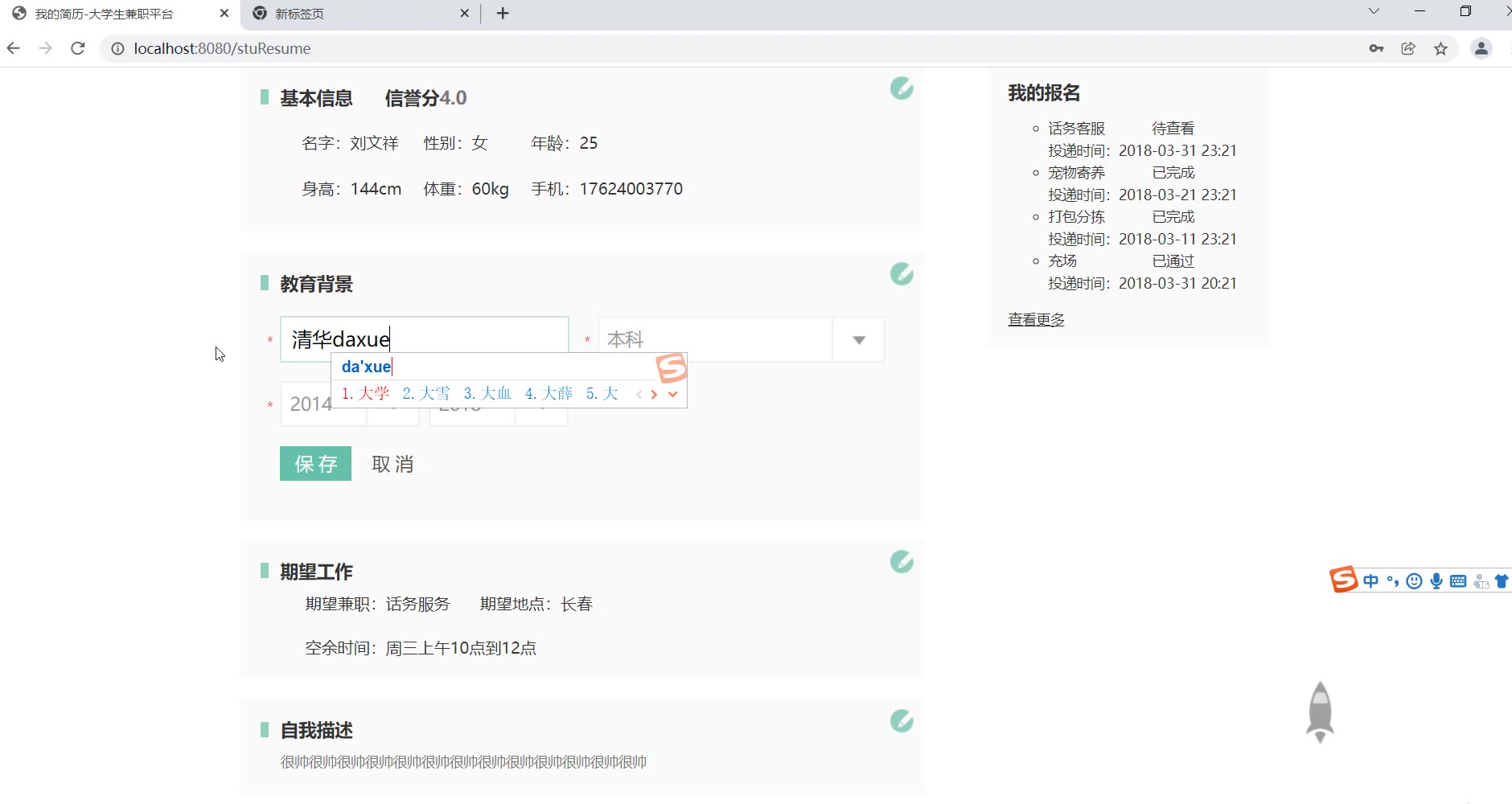
Task: Bookmark this page with the star icon
Action: pos(1440,49)
